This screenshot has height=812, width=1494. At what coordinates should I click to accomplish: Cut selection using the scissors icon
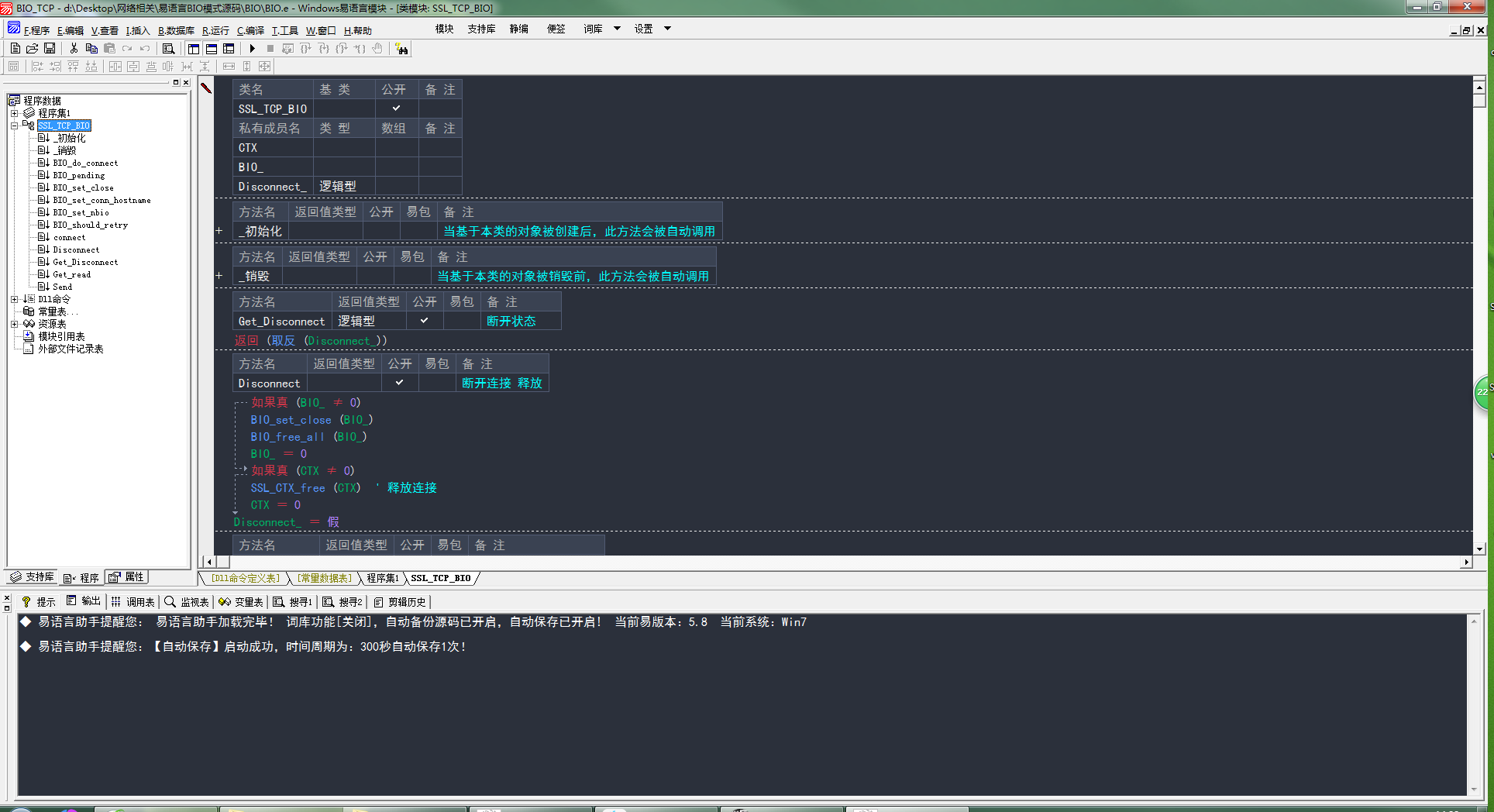(x=74, y=48)
